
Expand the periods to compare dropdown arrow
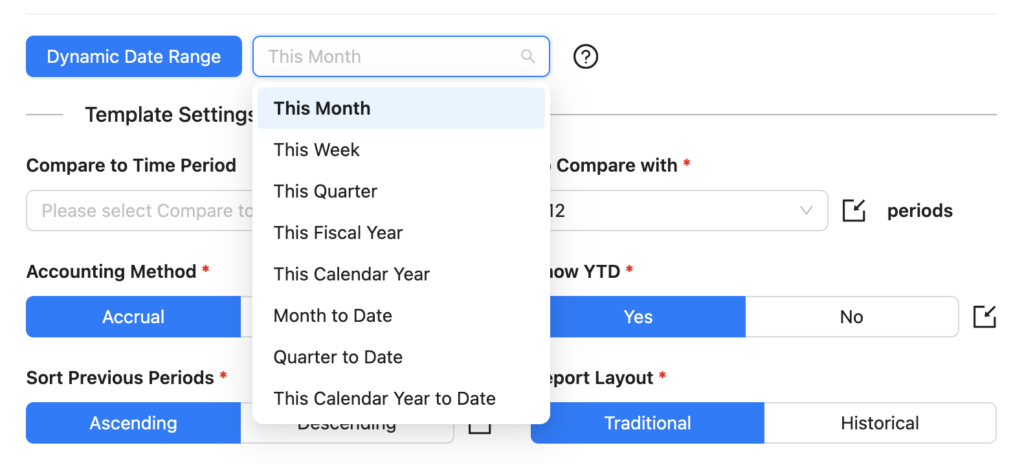806,211
